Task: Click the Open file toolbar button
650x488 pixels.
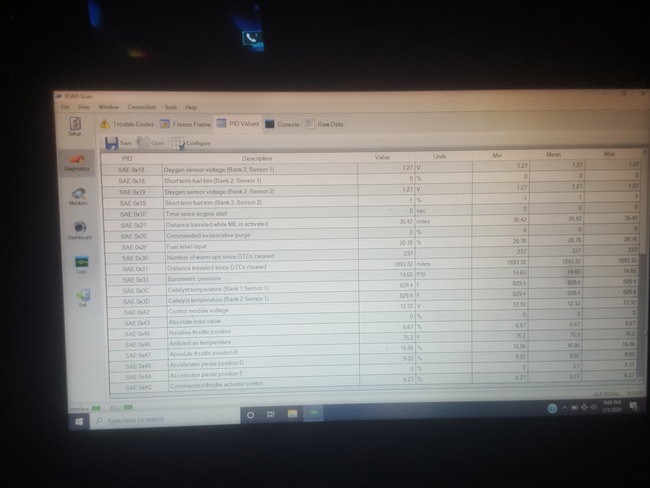Action: click(150, 143)
